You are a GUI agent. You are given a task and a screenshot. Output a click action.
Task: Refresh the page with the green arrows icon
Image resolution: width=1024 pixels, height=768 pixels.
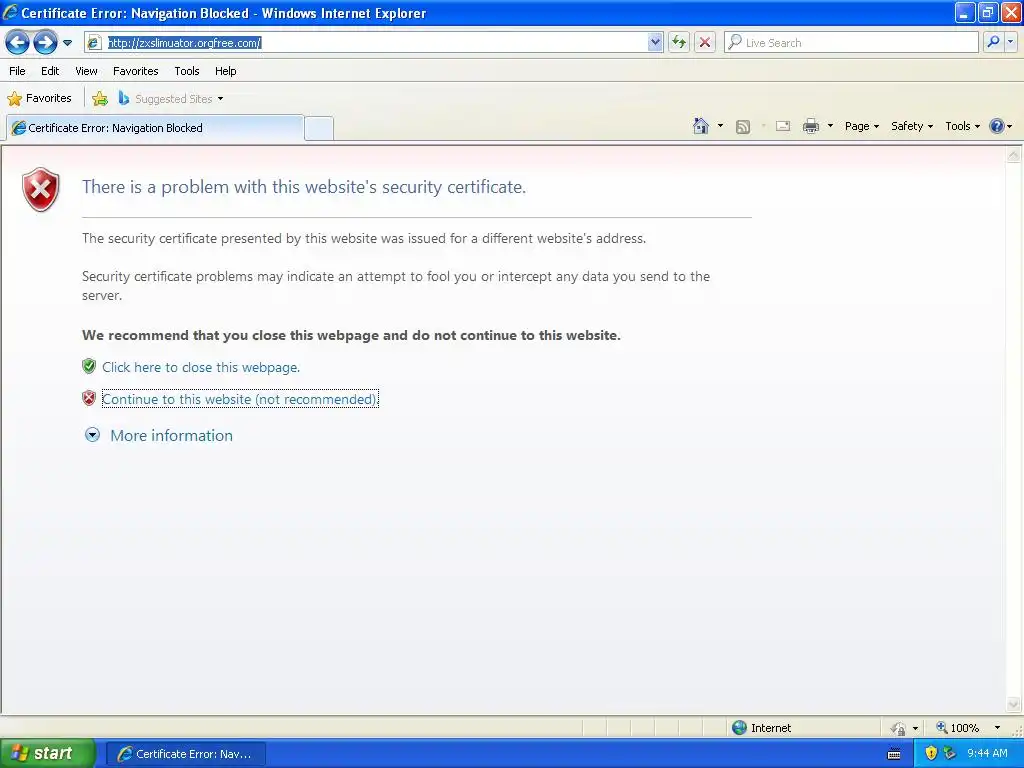pyautogui.click(x=679, y=42)
